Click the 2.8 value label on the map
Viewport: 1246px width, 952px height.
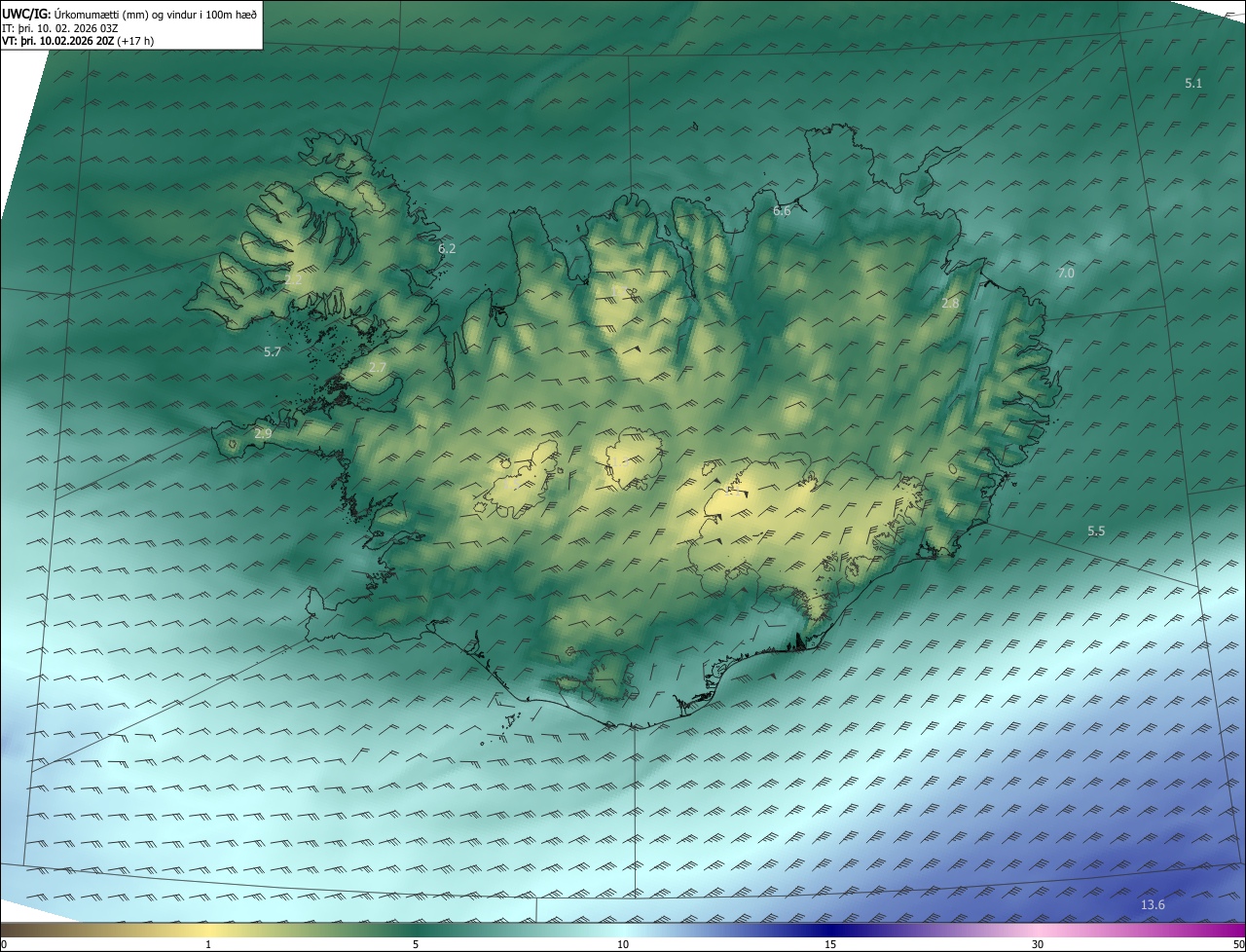(x=950, y=304)
